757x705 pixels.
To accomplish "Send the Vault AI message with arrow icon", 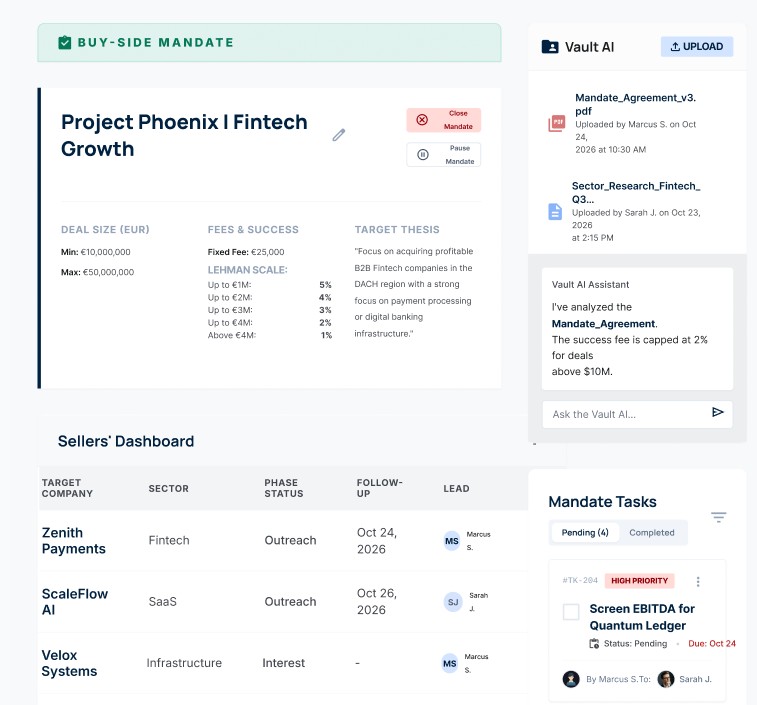I will tap(717, 412).
